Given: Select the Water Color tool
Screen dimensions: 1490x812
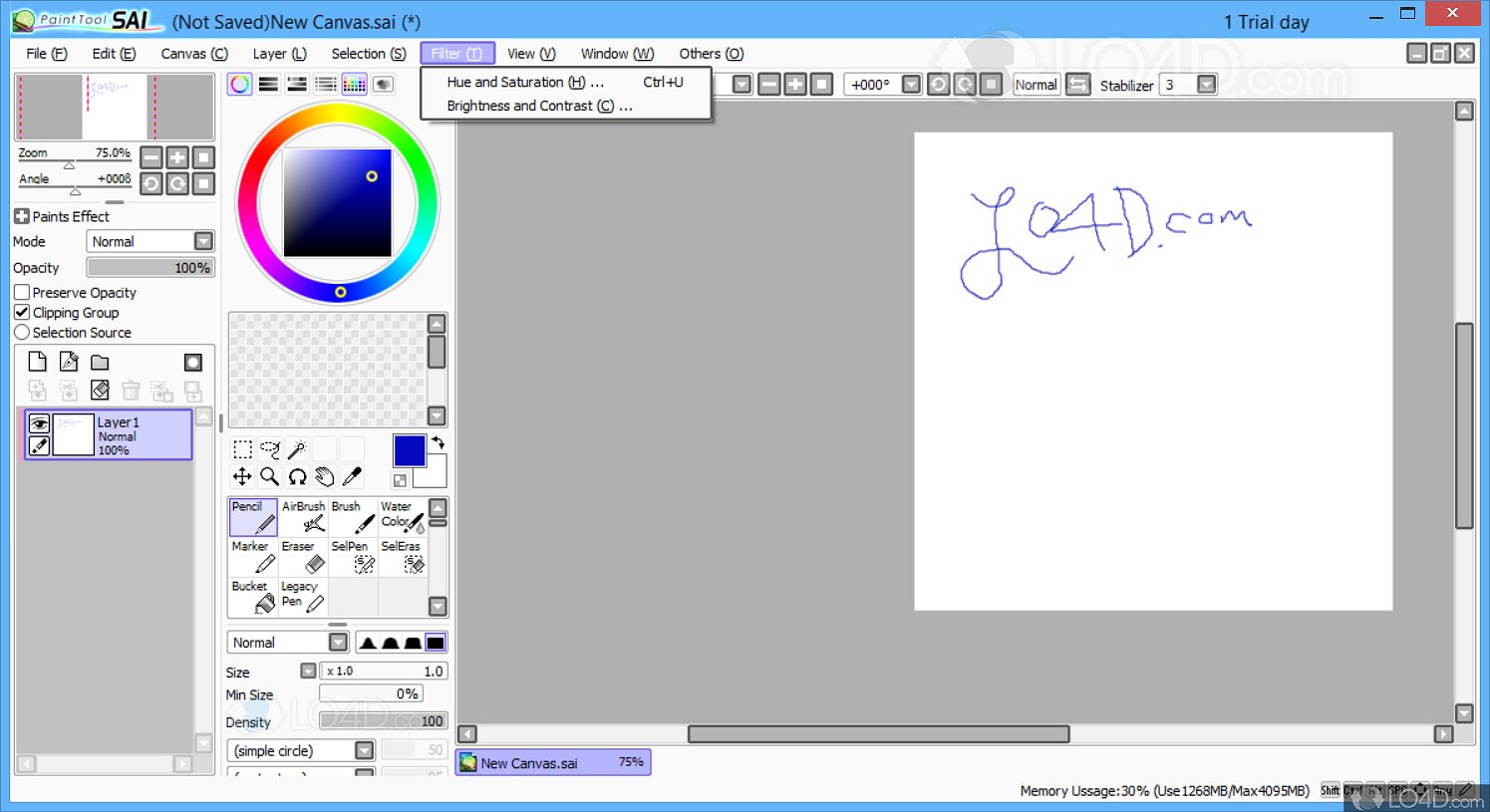Looking at the screenshot, I should (x=402, y=517).
